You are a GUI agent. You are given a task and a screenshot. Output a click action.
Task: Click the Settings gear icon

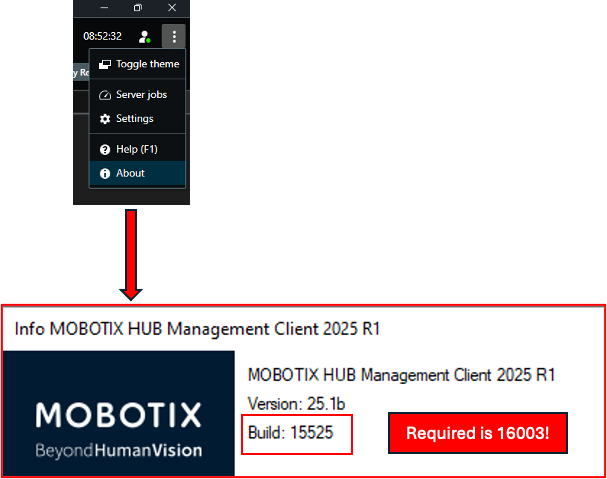(x=105, y=119)
